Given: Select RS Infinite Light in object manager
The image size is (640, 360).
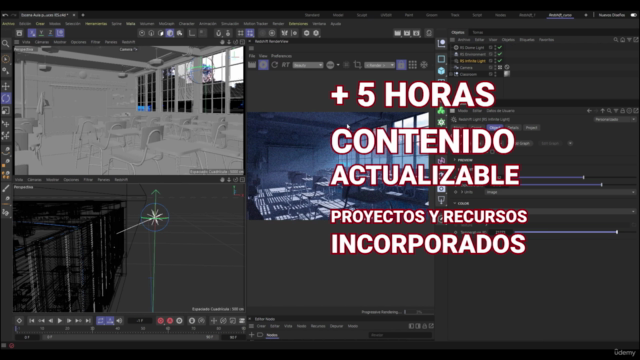Looking at the screenshot, I should click(x=473, y=61).
